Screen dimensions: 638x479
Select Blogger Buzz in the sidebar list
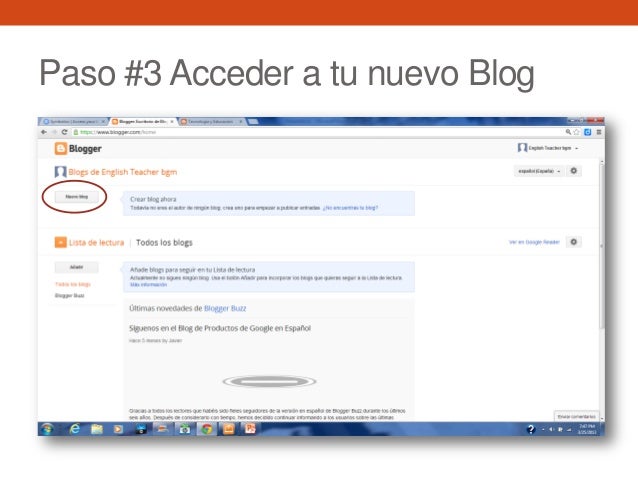pyautogui.click(x=70, y=296)
